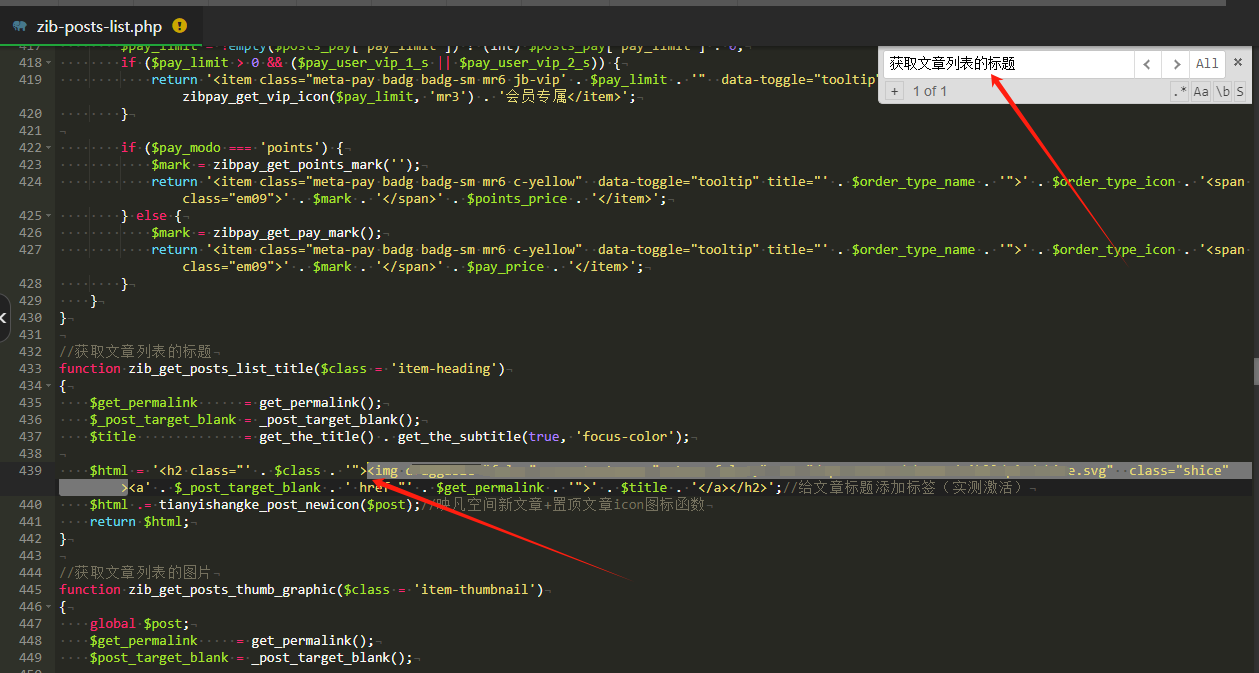Click the next match arrow in search box
1259x673 pixels.
pos(1176,63)
